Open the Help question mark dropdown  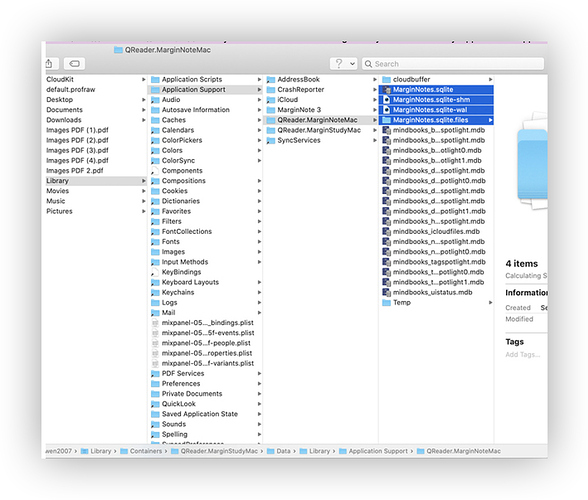(343, 64)
